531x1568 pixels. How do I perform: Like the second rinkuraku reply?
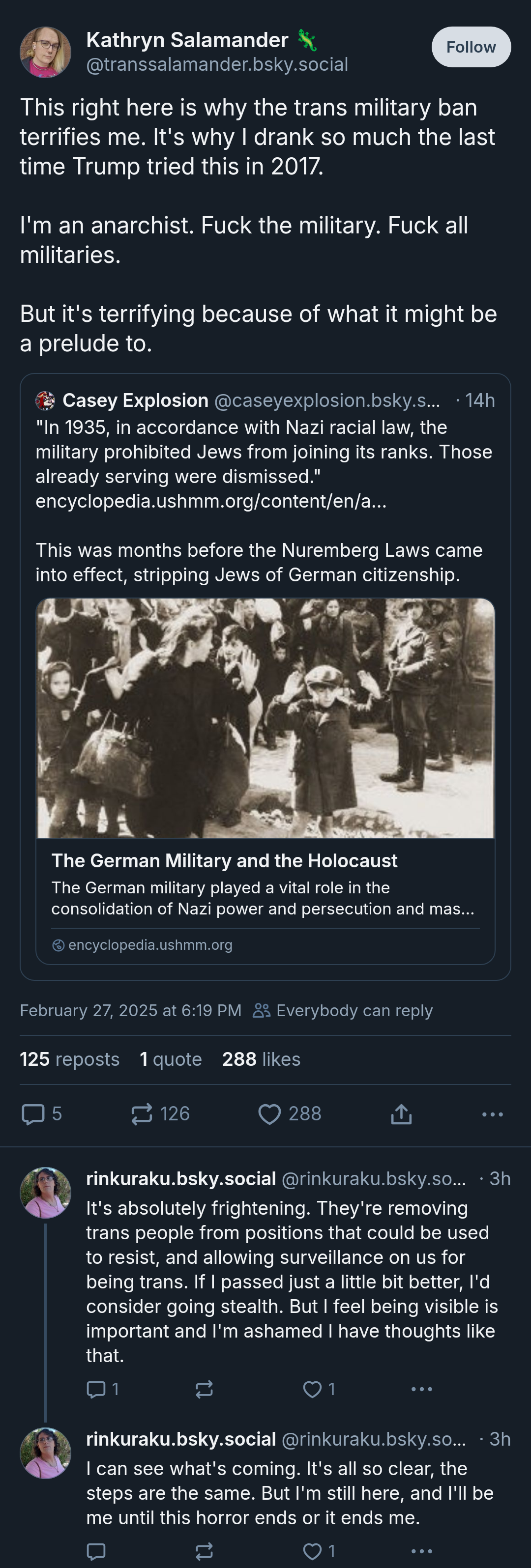pos(319,1551)
